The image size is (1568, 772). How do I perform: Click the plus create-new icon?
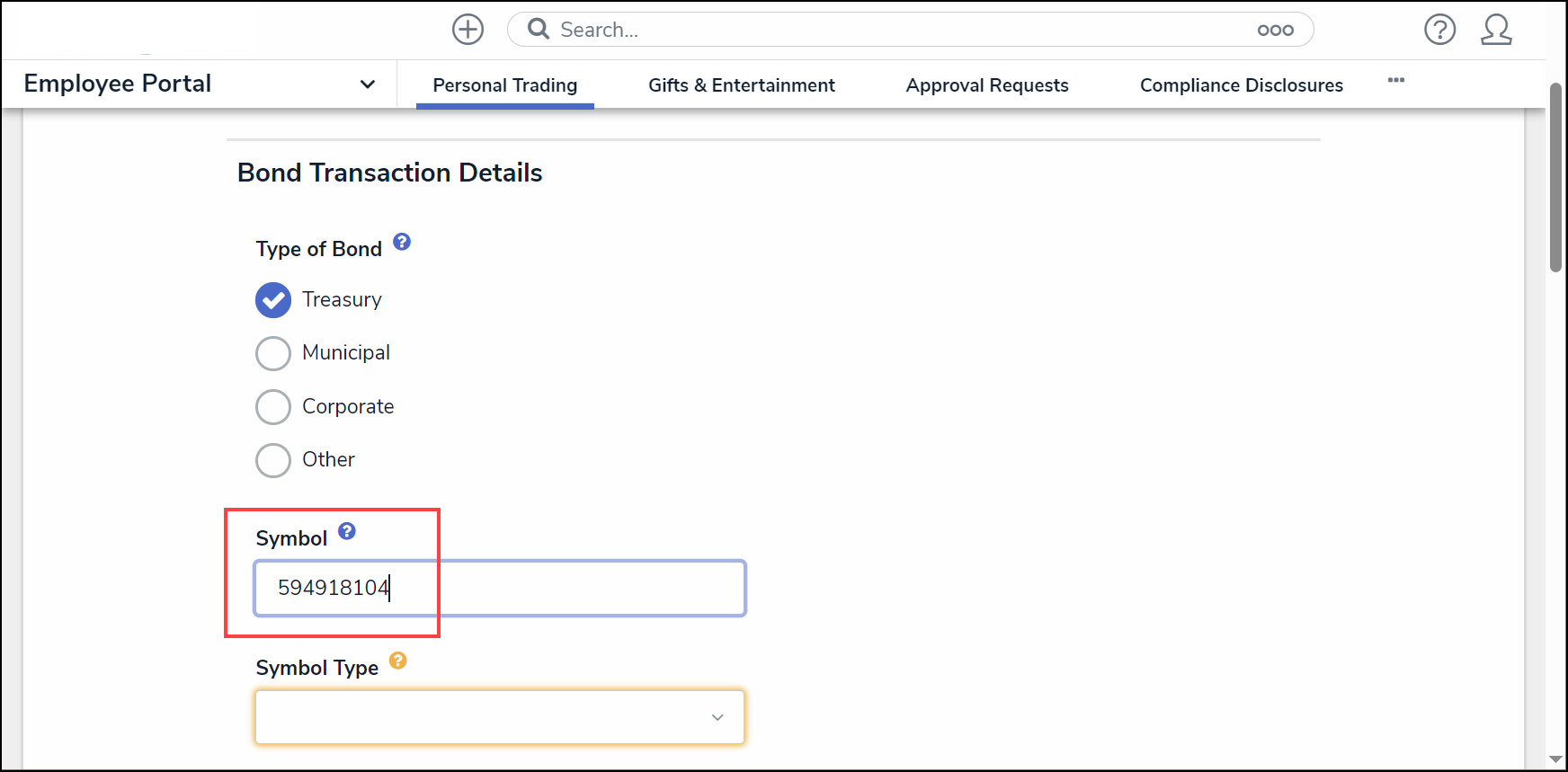pyautogui.click(x=468, y=30)
